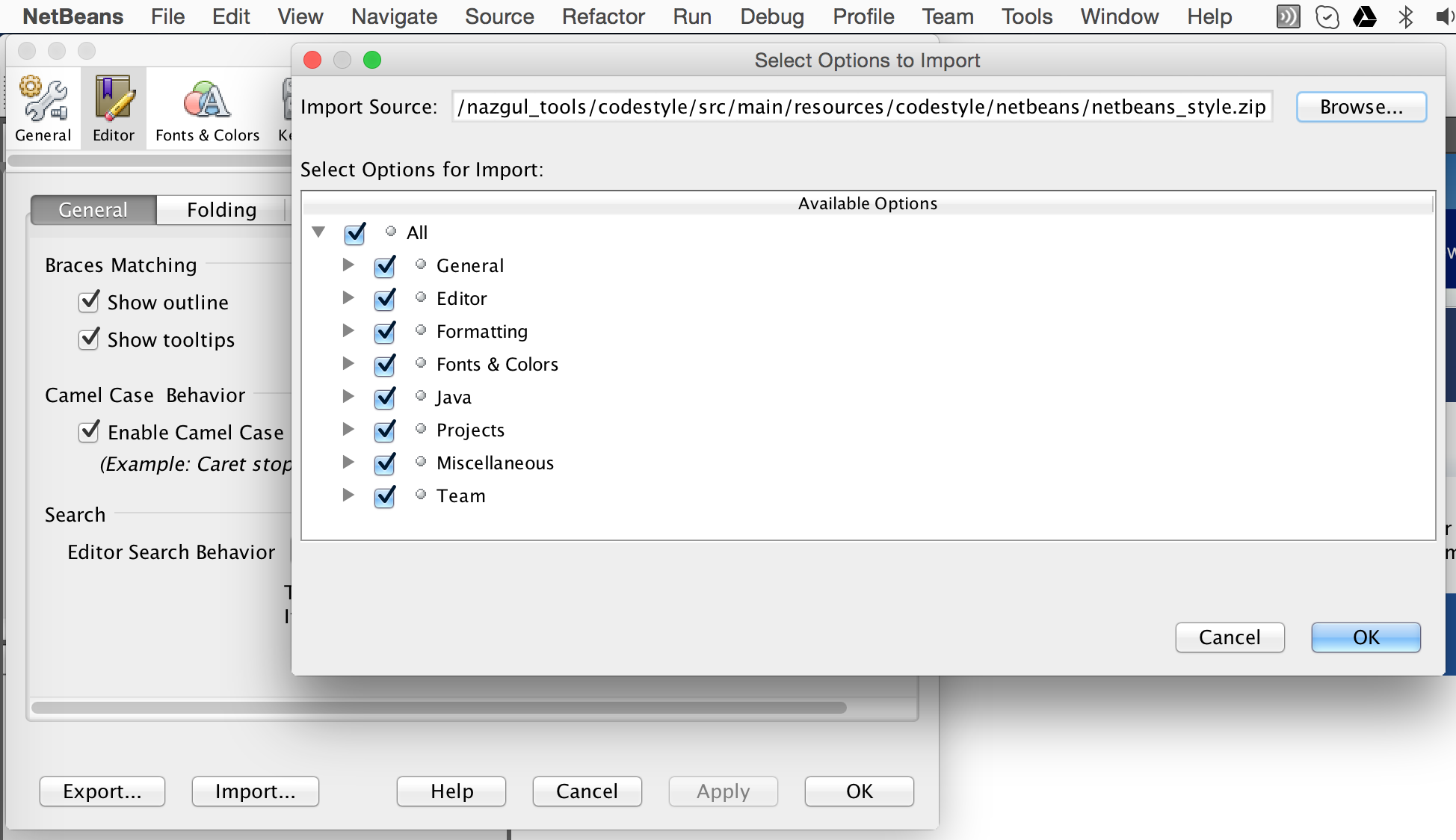Open the Navigate menu
1456x840 pixels.
tap(395, 16)
